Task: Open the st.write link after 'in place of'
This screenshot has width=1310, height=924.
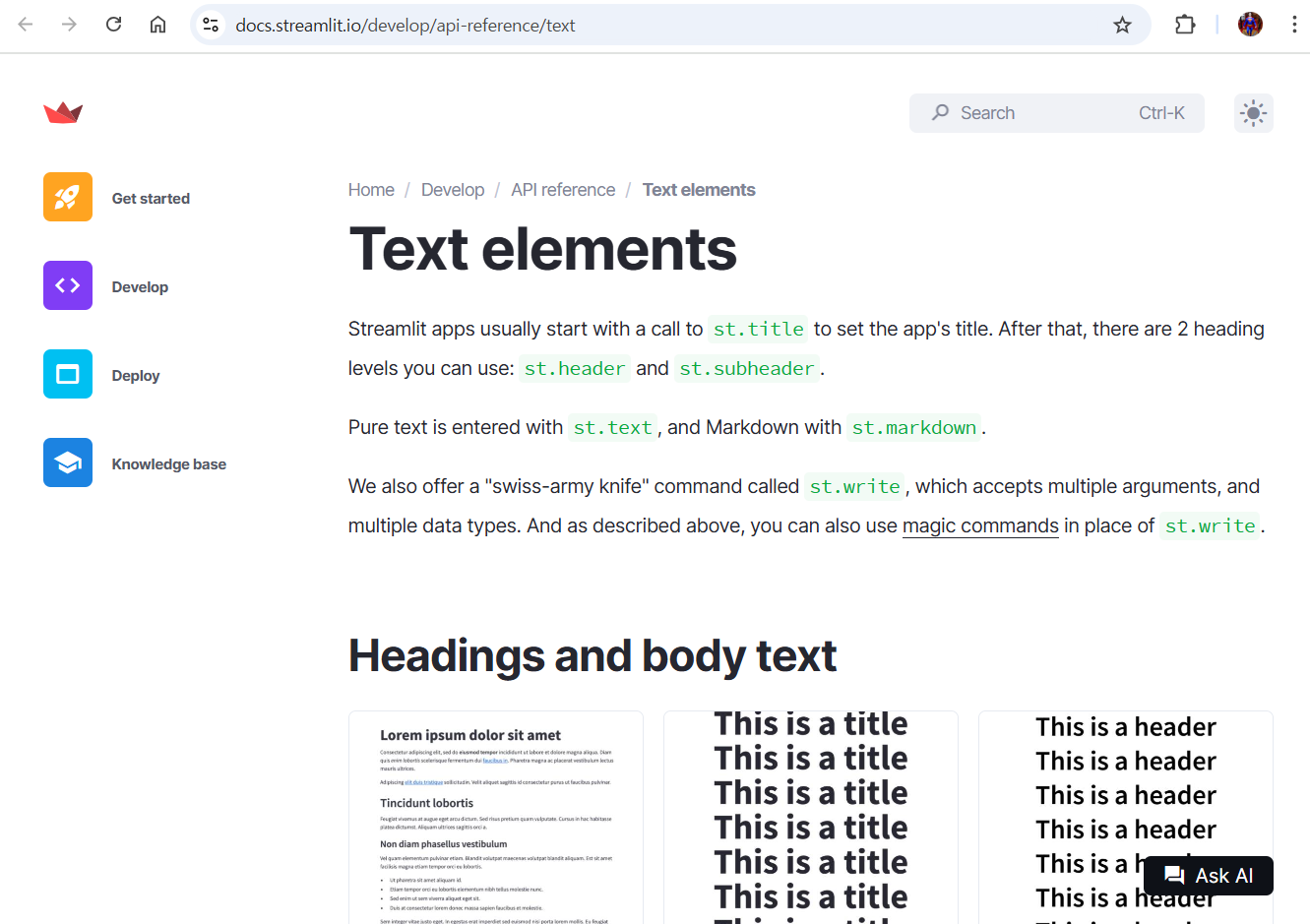Action: coord(1210,525)
